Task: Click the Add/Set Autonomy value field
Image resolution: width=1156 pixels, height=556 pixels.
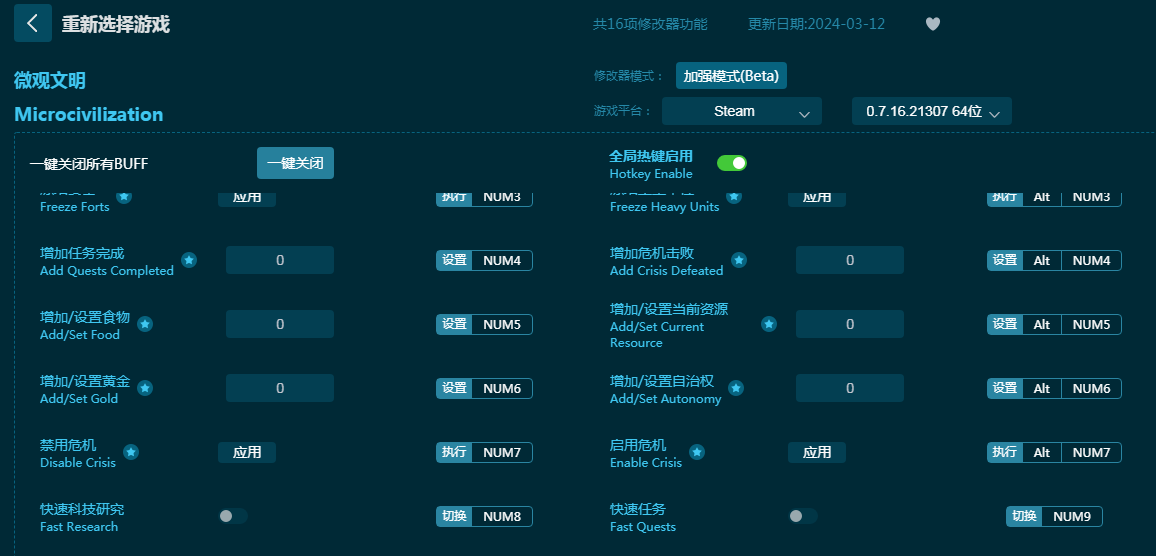Action: (x=850, y=388)
